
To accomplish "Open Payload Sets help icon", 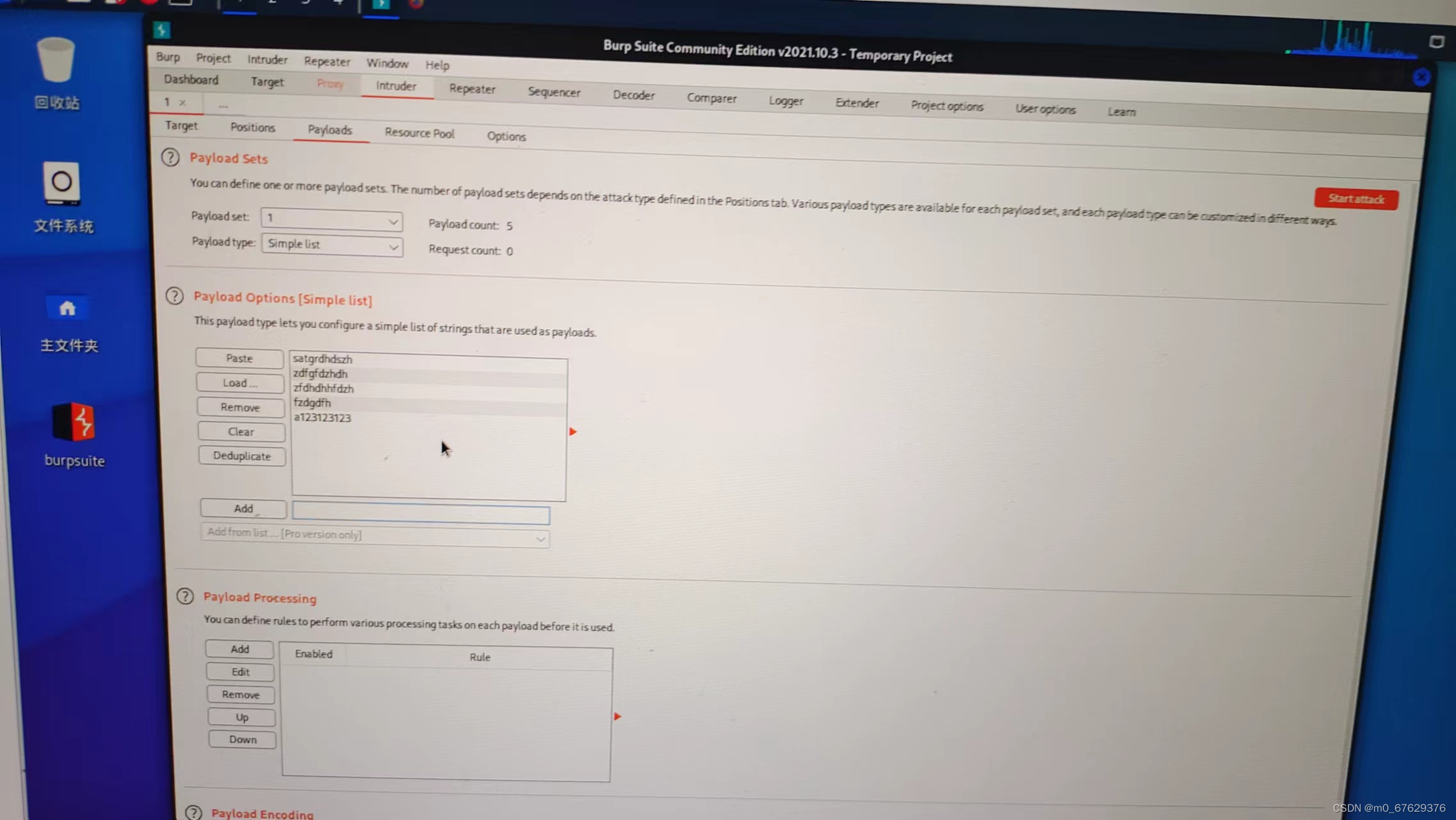I will tap(170, 157).
